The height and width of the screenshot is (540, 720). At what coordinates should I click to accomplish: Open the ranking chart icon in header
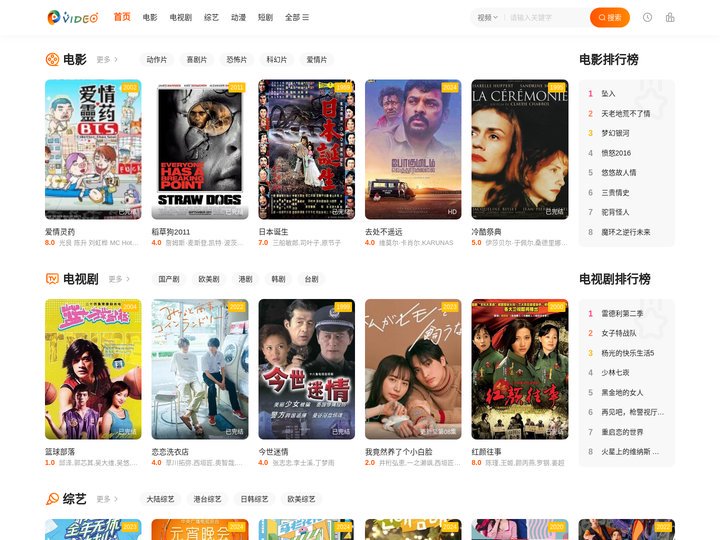[670, 17]
